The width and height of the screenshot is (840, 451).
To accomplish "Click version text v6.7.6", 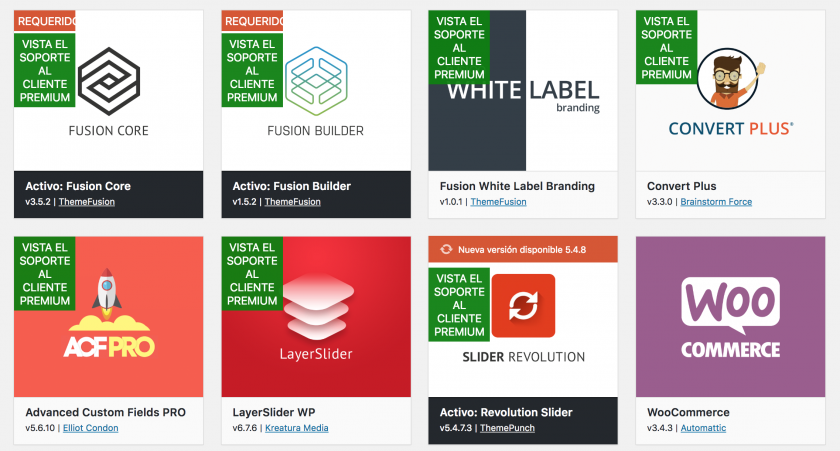I will (x=245, y=428).
